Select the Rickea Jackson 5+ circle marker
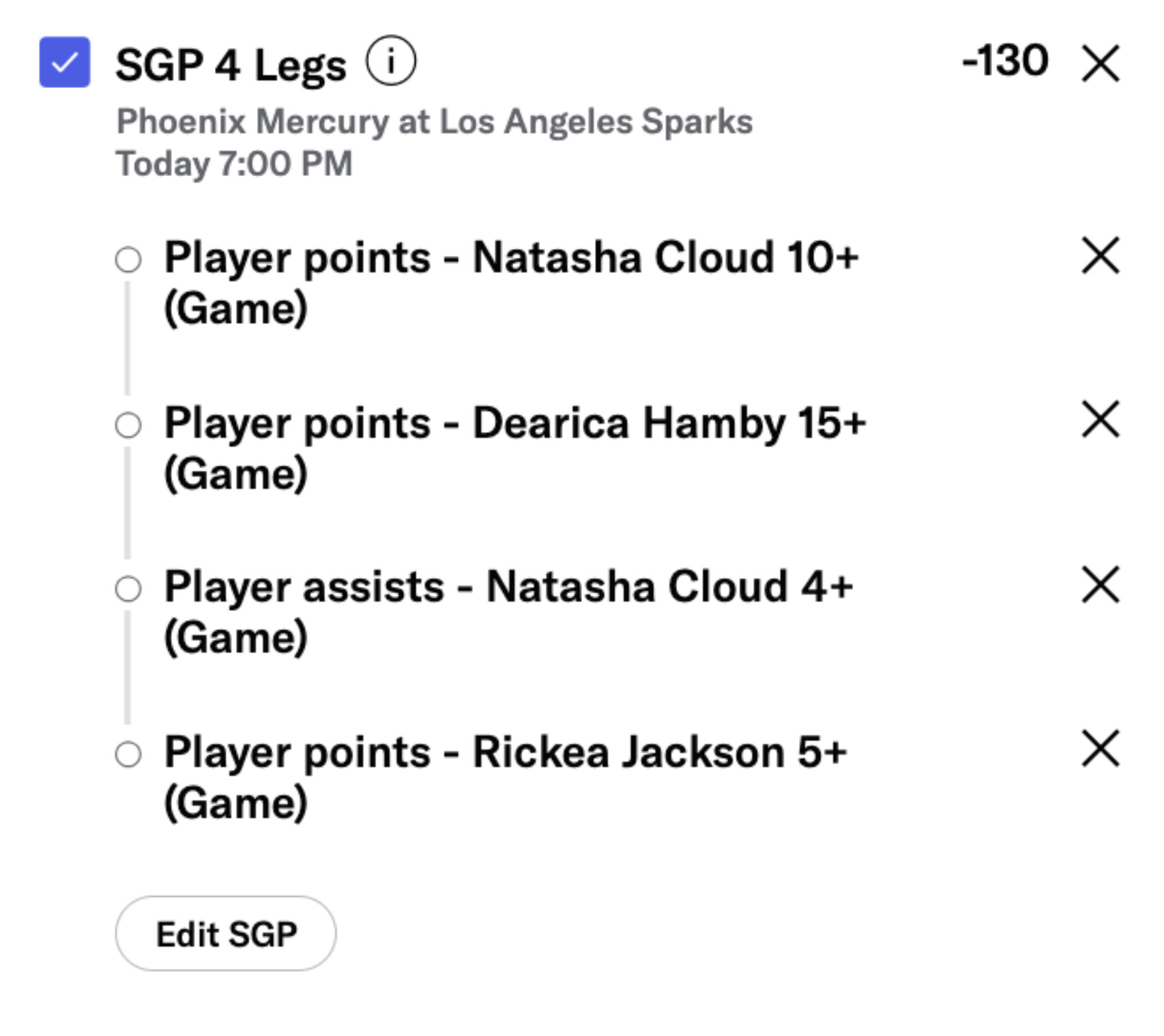The height and width of the screenshot is (1036, 1164). tap(128, 755)
